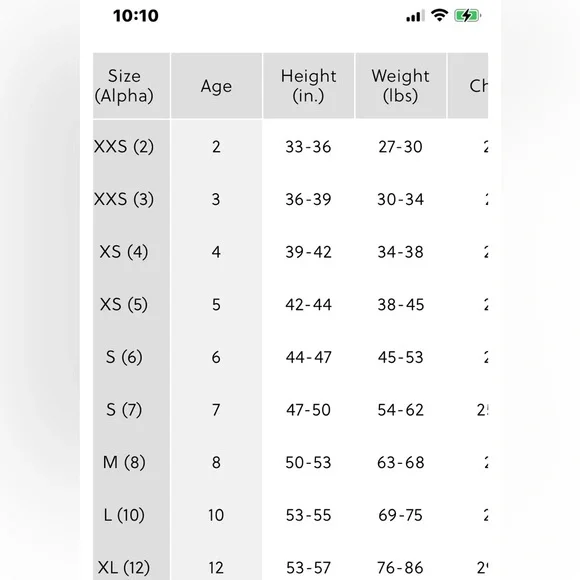Select the XS (5) size row label

(124, 304)
